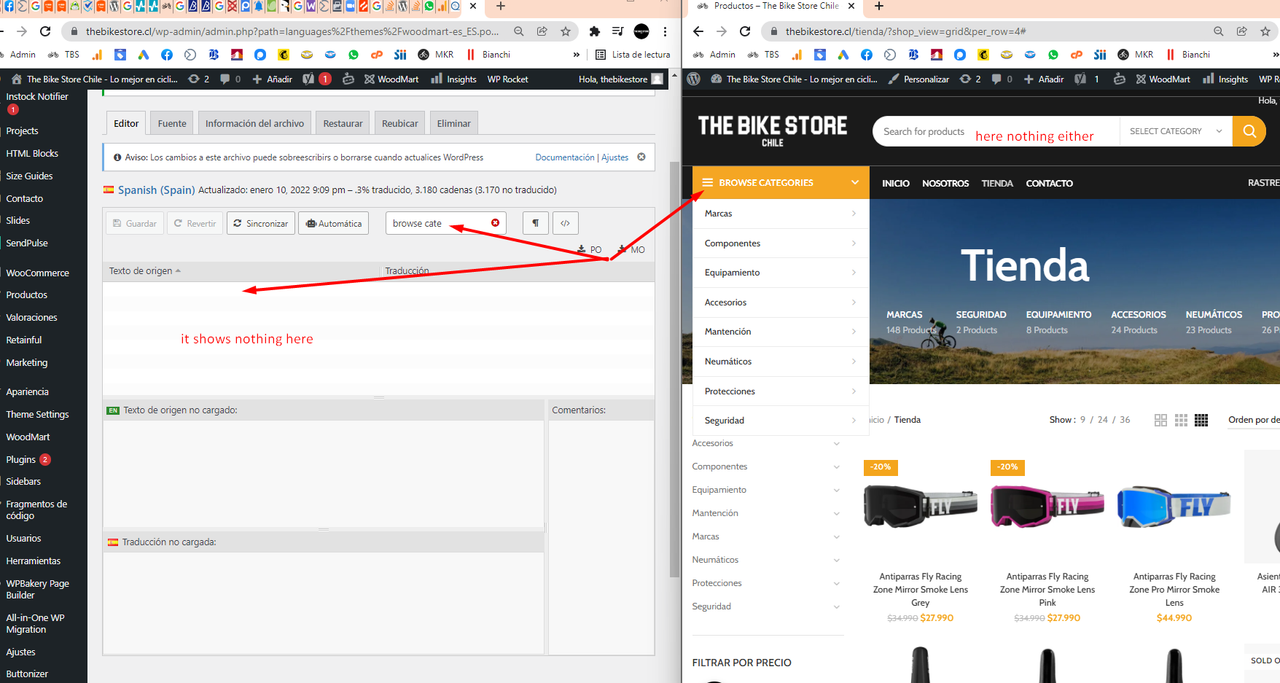
Task: Expand Accesorios in the sidebar category filter
Action: point(837,443)
